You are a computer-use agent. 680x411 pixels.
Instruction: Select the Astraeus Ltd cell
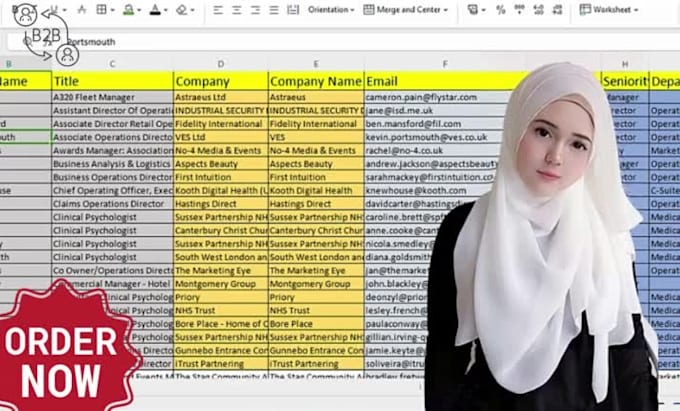[x=221, y=97]
